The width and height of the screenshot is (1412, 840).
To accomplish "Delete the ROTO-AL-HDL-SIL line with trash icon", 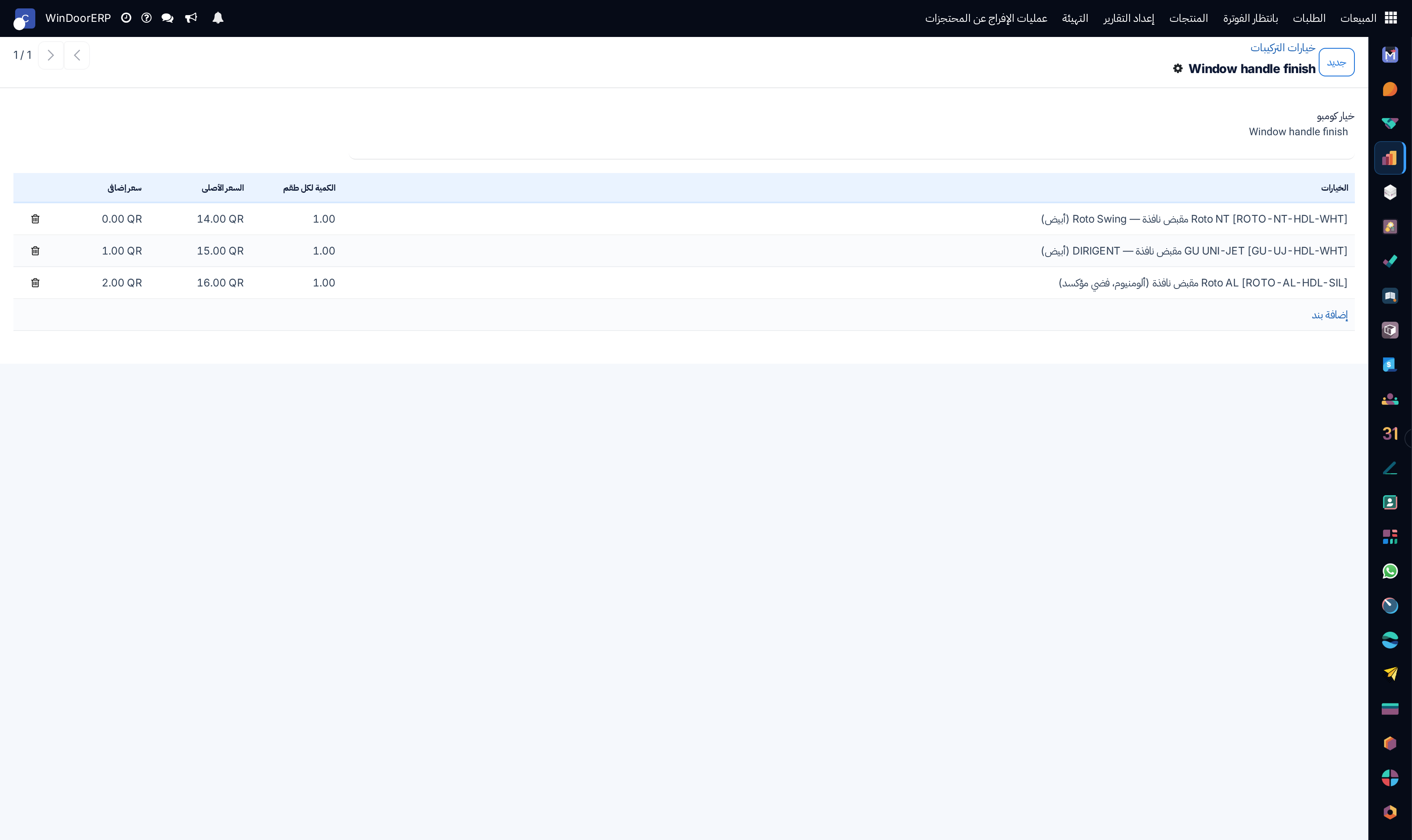I will (35, 283).
